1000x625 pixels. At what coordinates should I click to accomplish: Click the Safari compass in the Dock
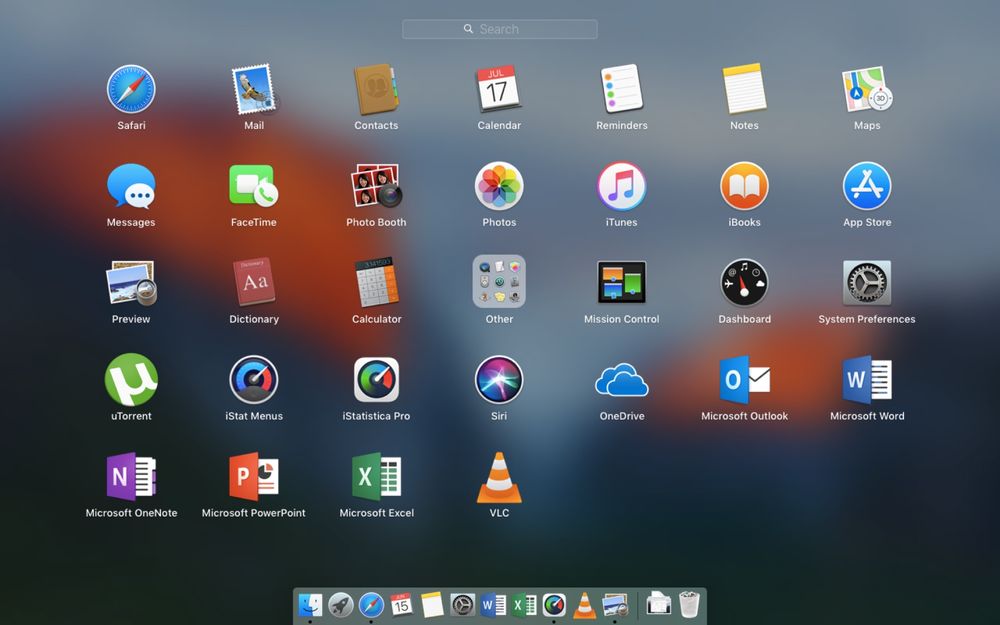(371, 605)
